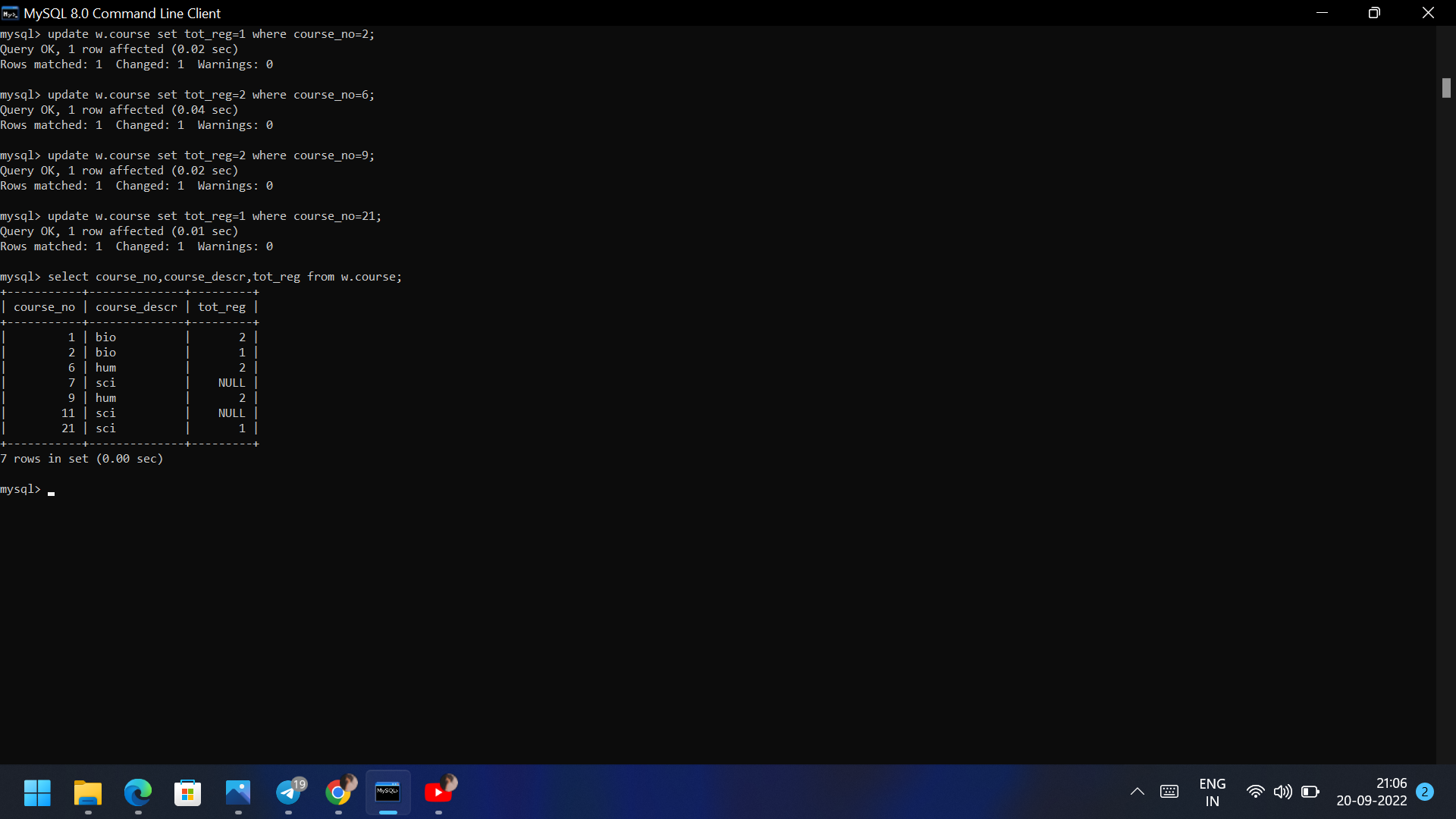The image size is (1456, 819).
Task: Open the Photos app on the taskbar
Action: (x=238, y=792)
